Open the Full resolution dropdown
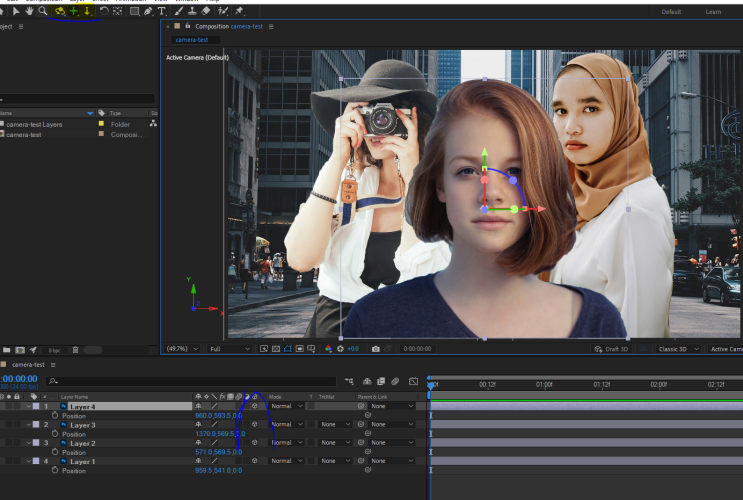Screen dimensions: 743x500 (230, 349)
